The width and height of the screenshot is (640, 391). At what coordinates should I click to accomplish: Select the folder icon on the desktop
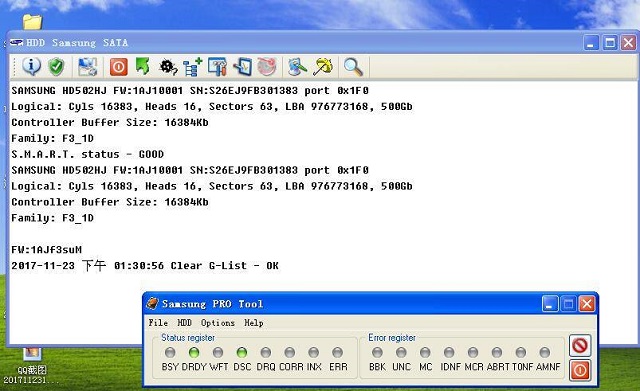pyautogui.click(x=32, y=22)
